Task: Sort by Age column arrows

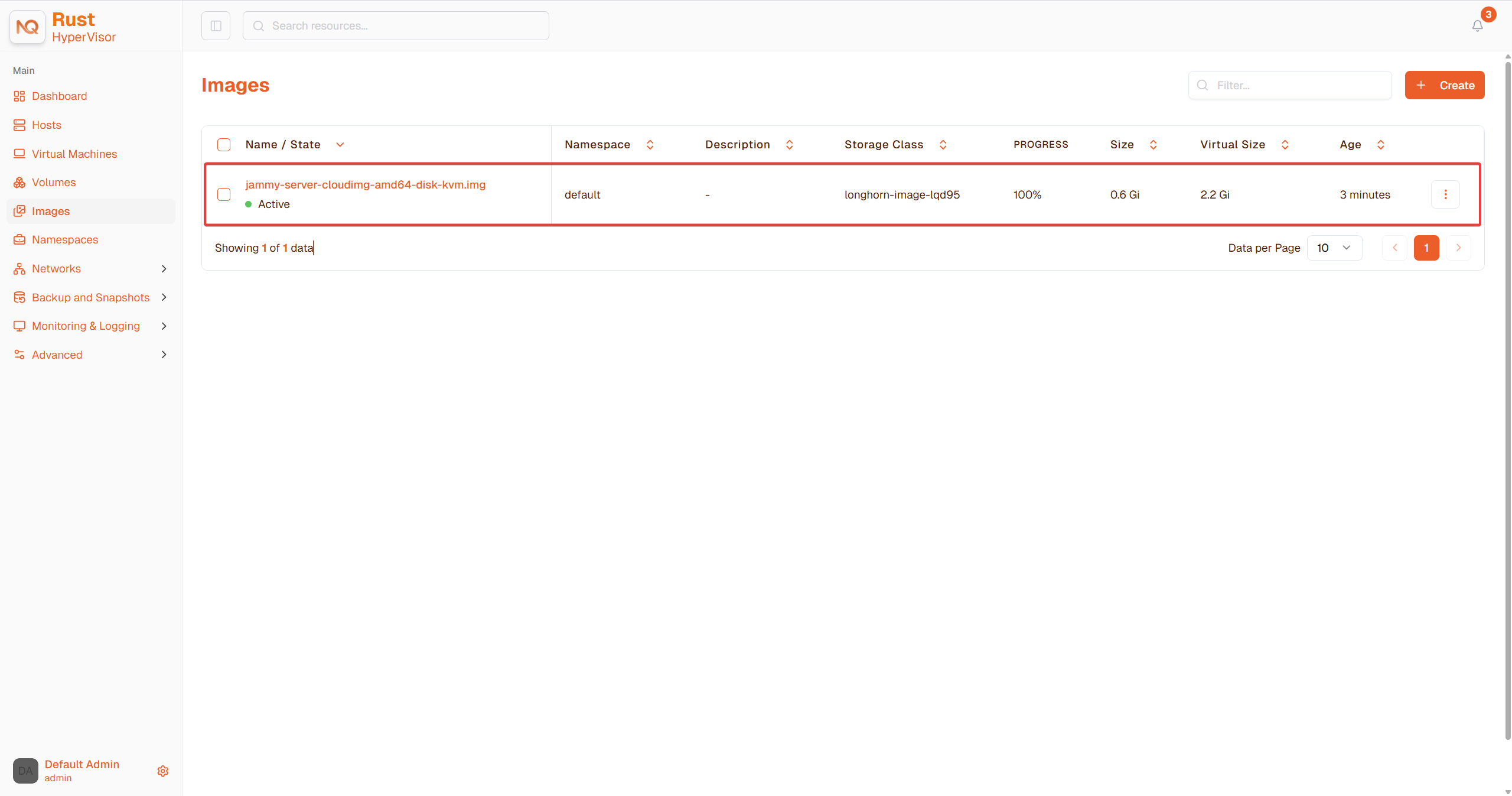Action: [x=1380, y=145]
